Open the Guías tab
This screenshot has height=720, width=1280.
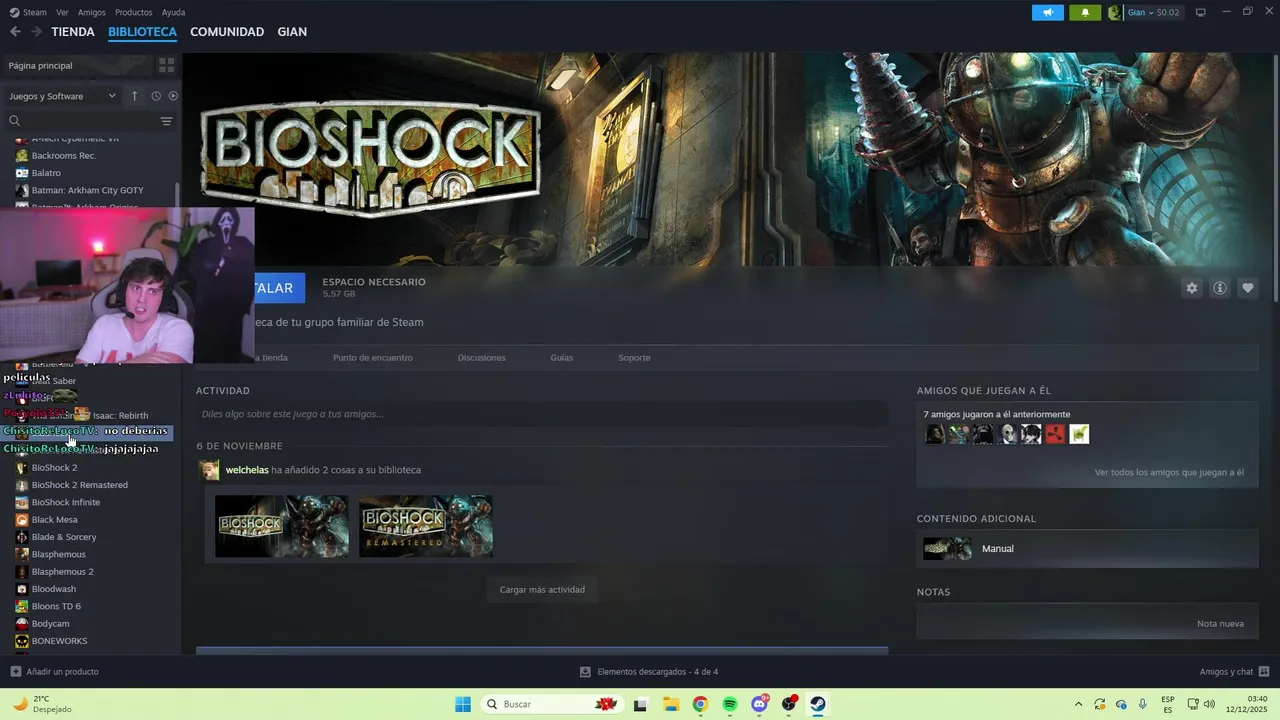[562, 358]
